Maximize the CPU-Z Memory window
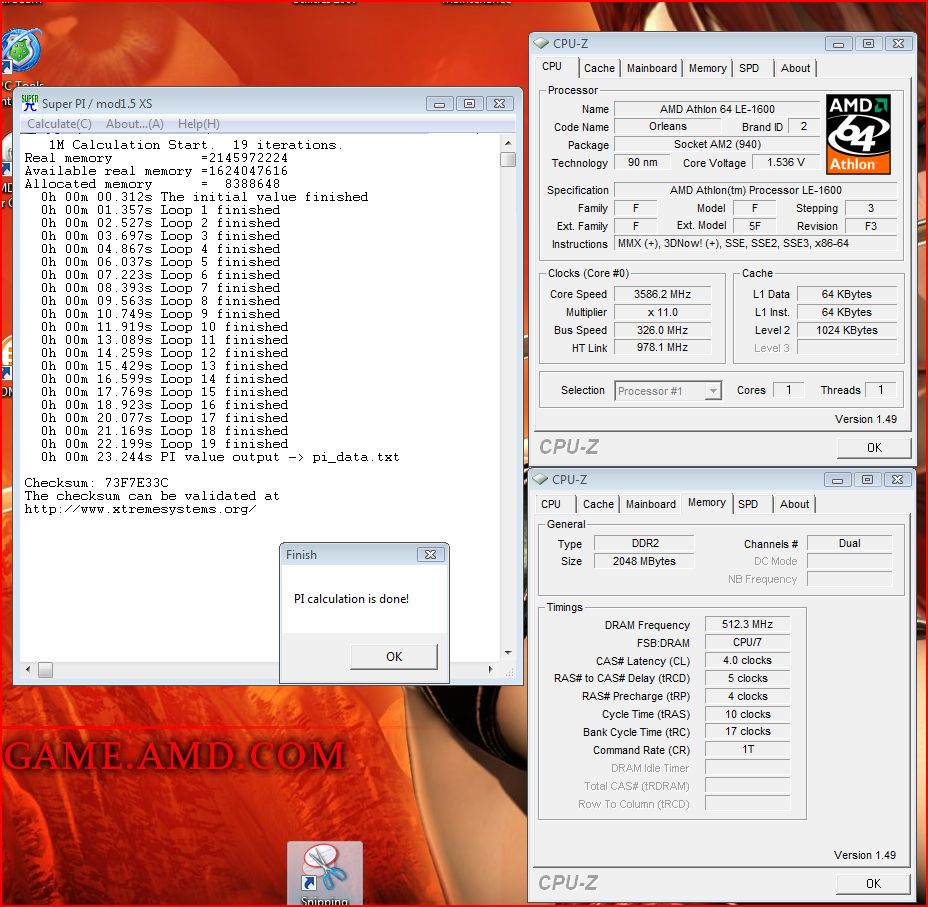Image resolution: width=928 pixels, height=907 pixels. pyautogui.click(x=867, y=480)
